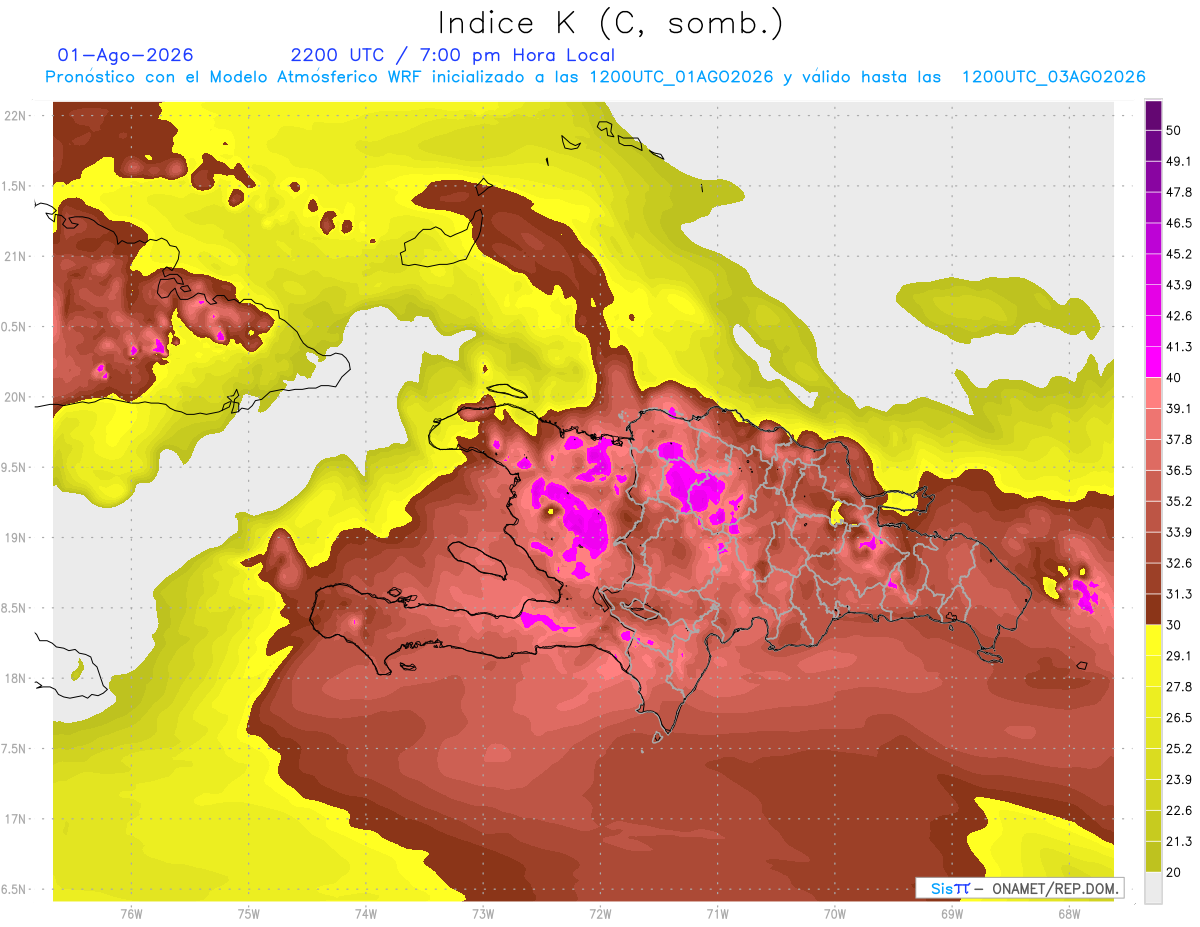The height and width of the screenshot is (927, 1200).
Task: Click the legend value "25.2"
Action: (1179, 749)
